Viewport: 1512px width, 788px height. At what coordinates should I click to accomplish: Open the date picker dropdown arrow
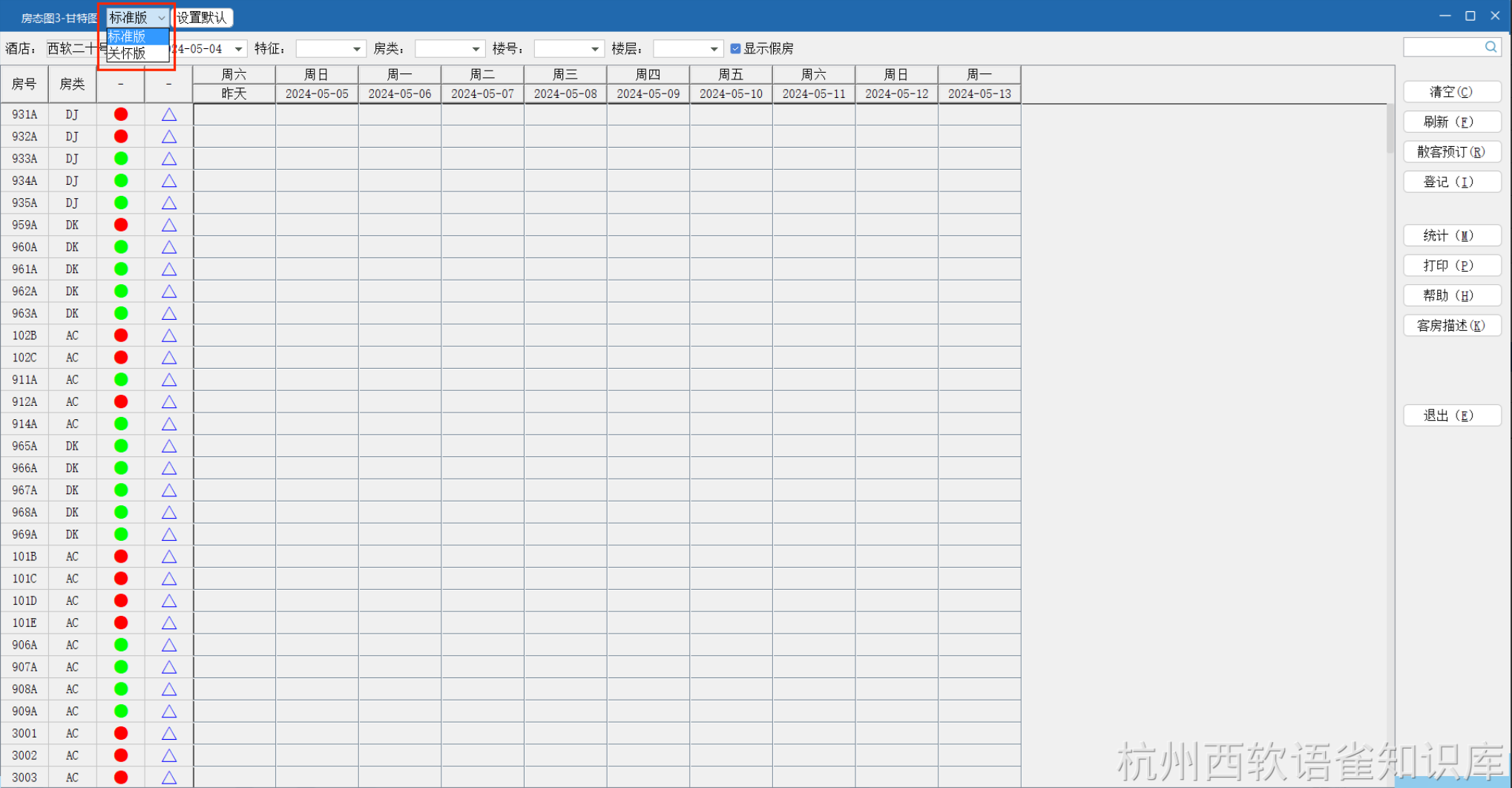[238, 49]
